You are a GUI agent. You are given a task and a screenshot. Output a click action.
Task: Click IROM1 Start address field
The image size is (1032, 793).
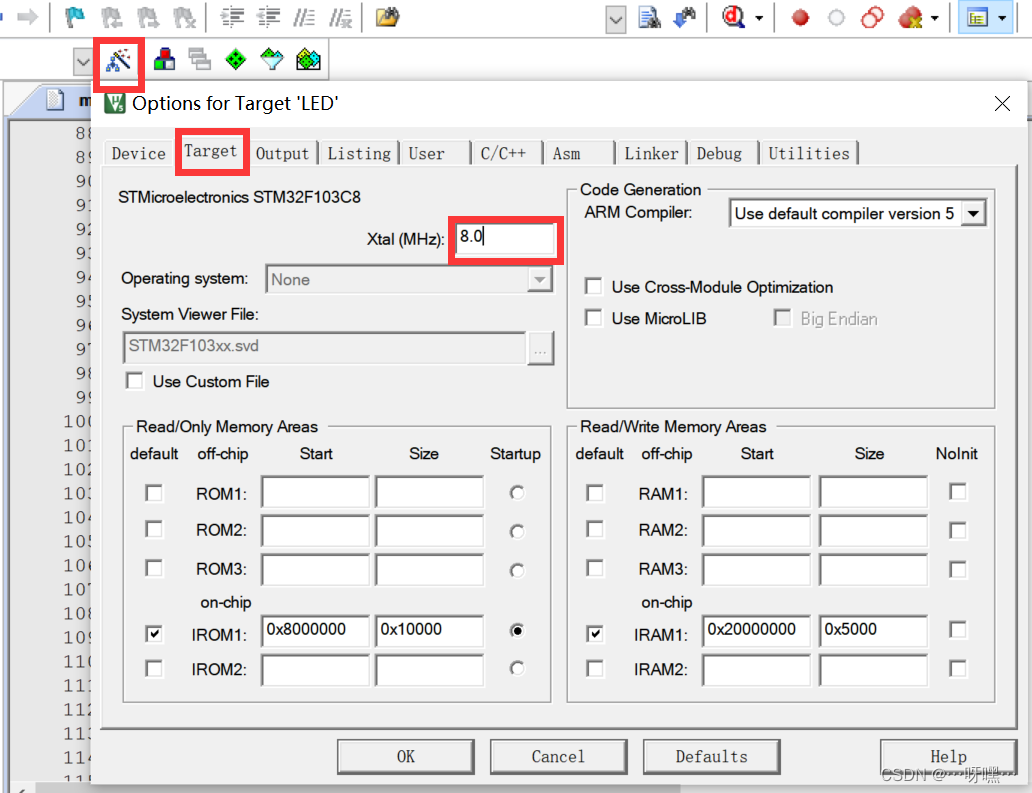coord(315,630)
